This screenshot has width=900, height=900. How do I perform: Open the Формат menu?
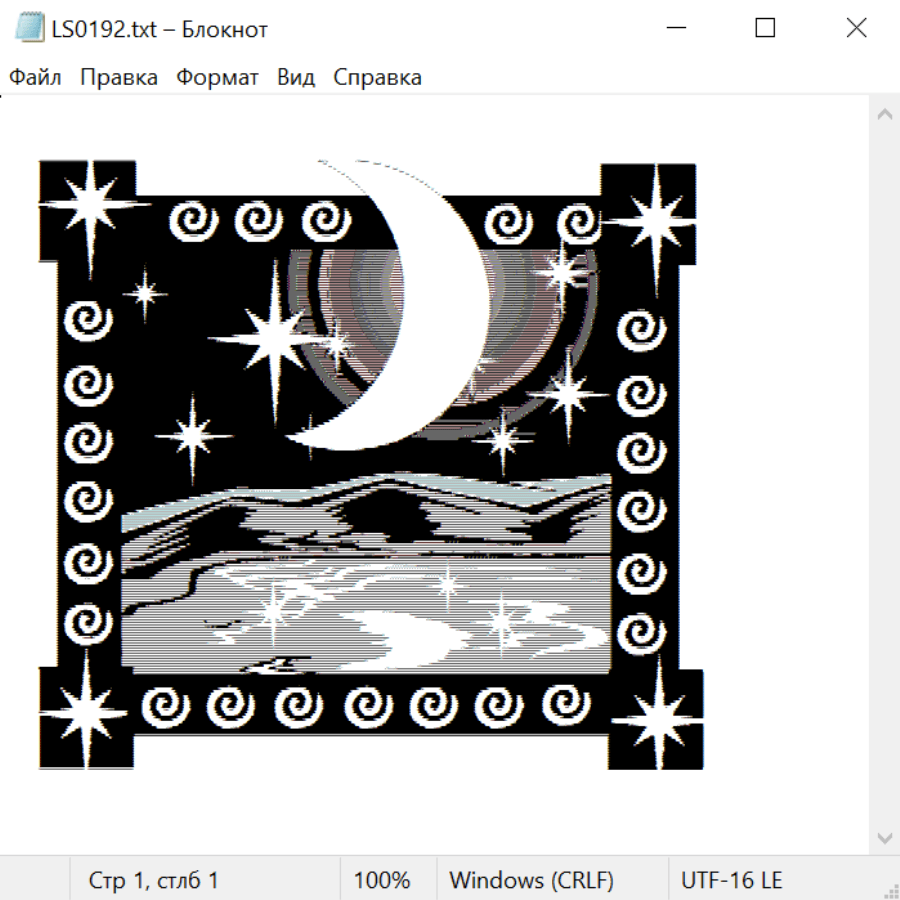(x=217, y=78)
